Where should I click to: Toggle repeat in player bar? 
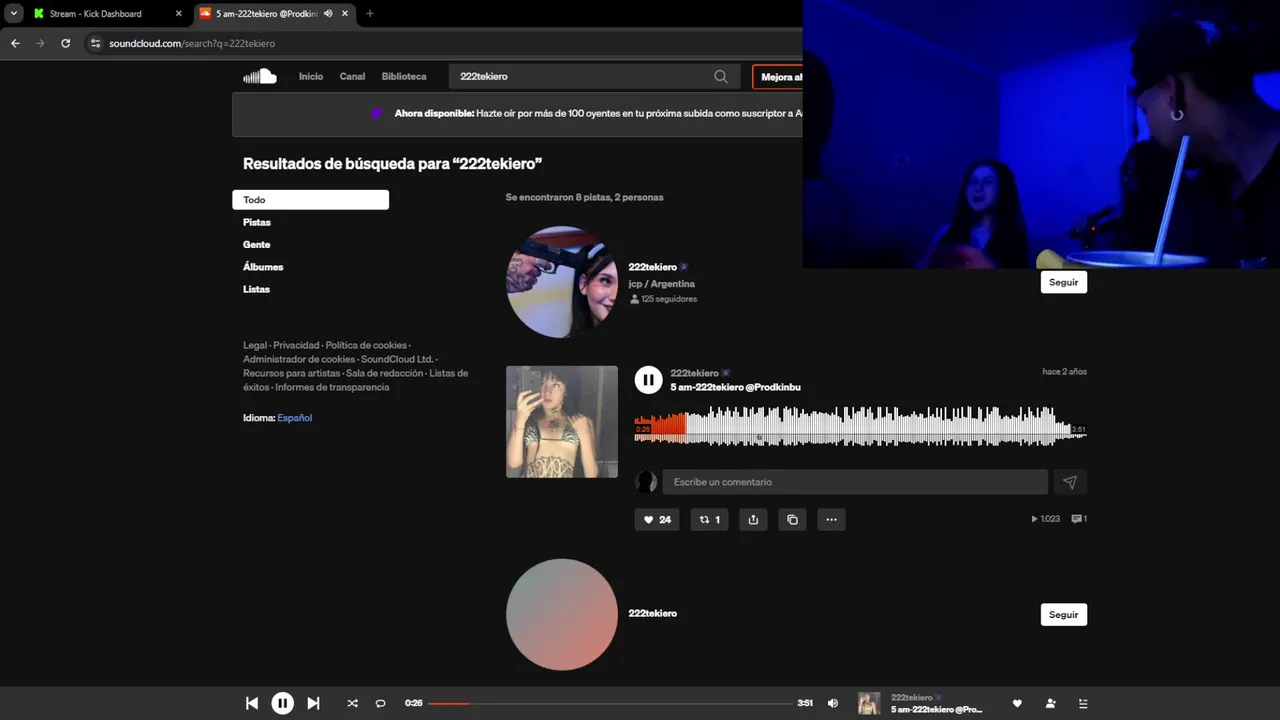(x=380, y=703)
